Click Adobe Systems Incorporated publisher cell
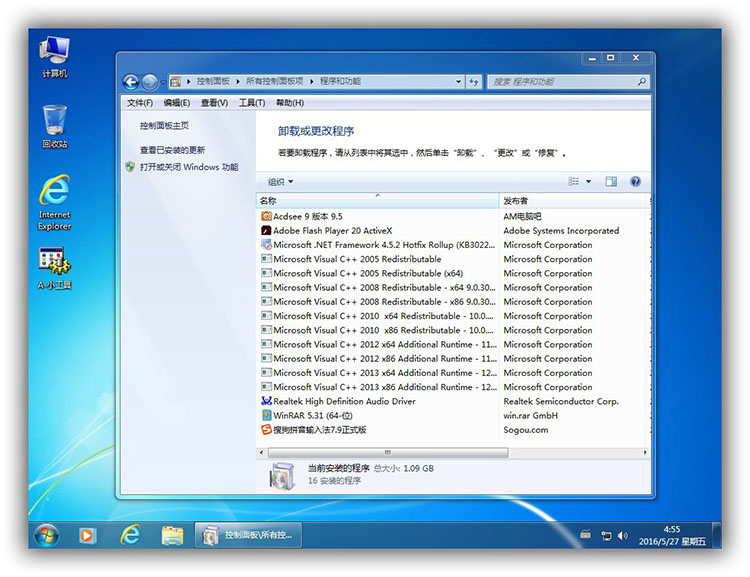Screen dimensions: 750x577 pos(561,231)
